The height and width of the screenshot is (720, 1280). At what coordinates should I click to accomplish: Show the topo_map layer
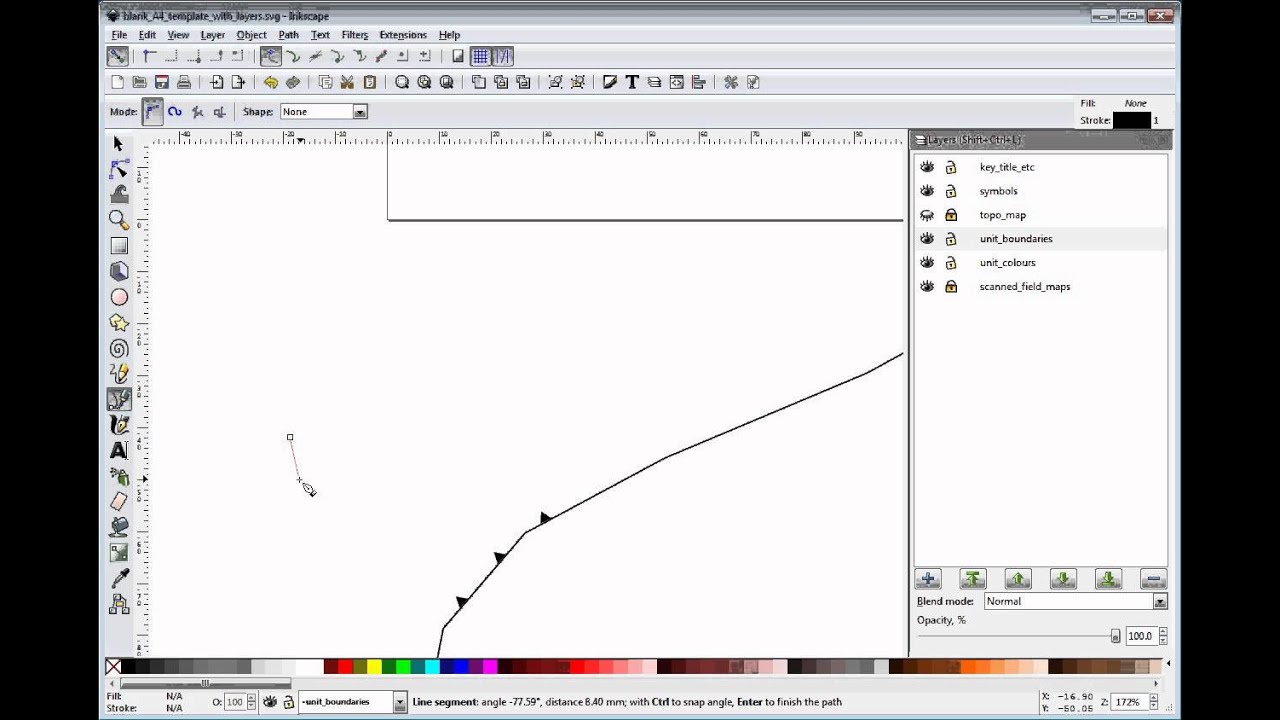tap(927, 215)
